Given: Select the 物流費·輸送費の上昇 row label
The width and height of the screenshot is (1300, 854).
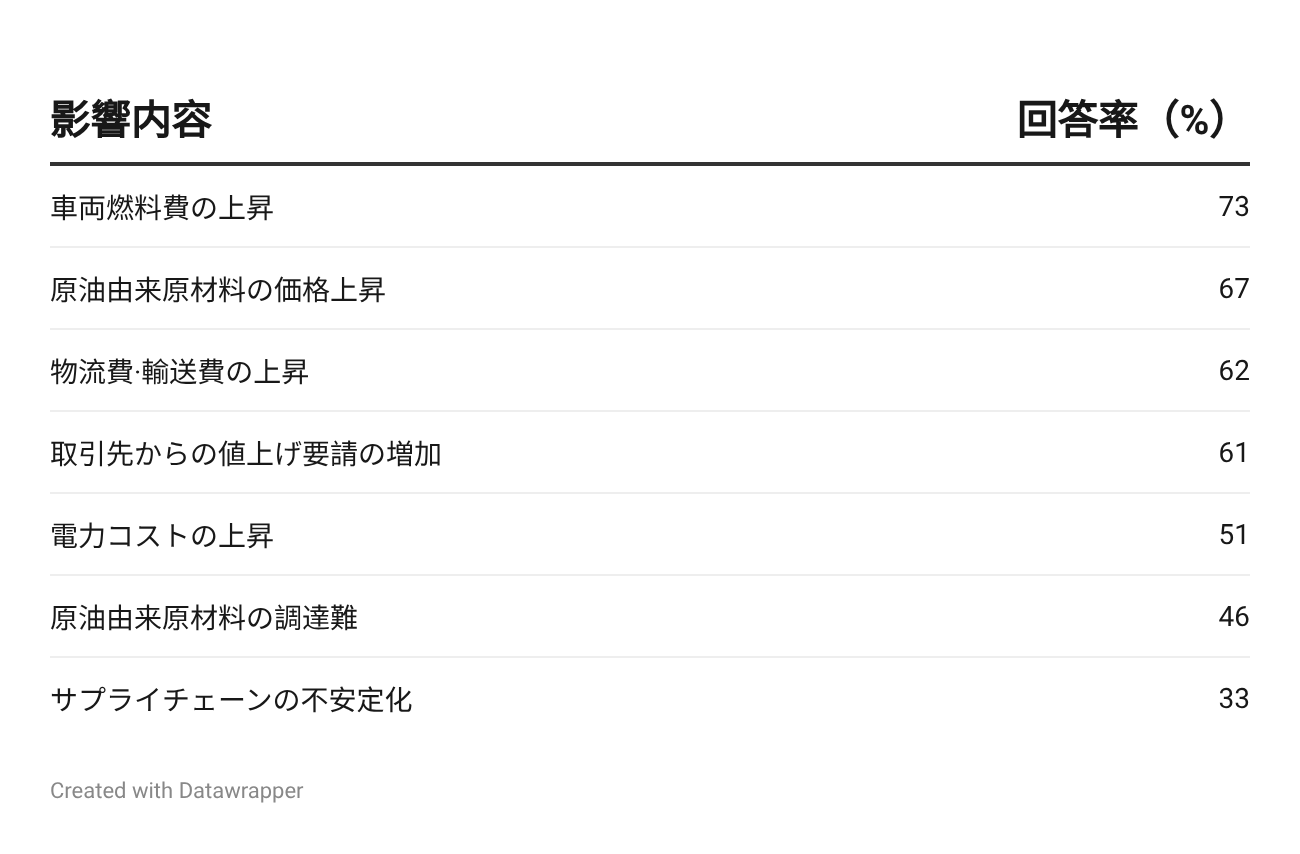Looking at the screenshot, I should pyautogui.click(x=180, y=372).
